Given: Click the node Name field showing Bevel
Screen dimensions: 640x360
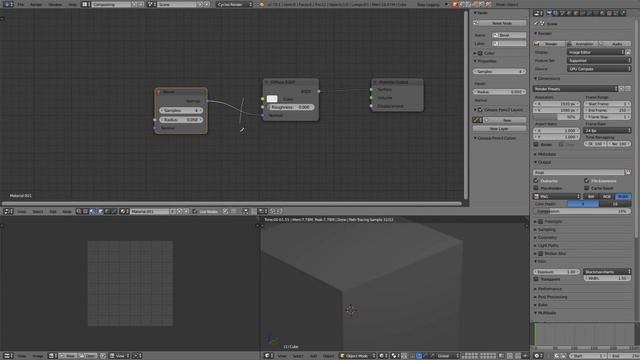Looking at the screenshot, I should (x=509, y=35).
